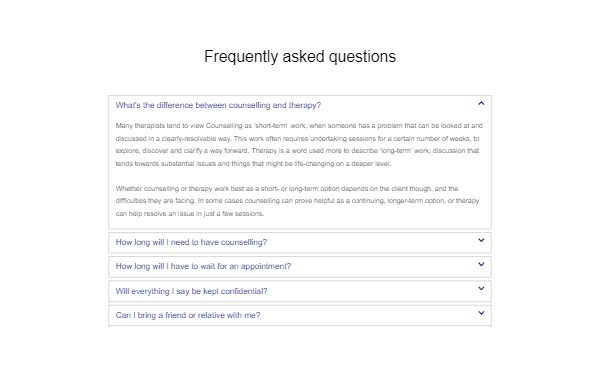
Task: Click the word 'questions' in the page heading
Action: [x=362, y=57]
